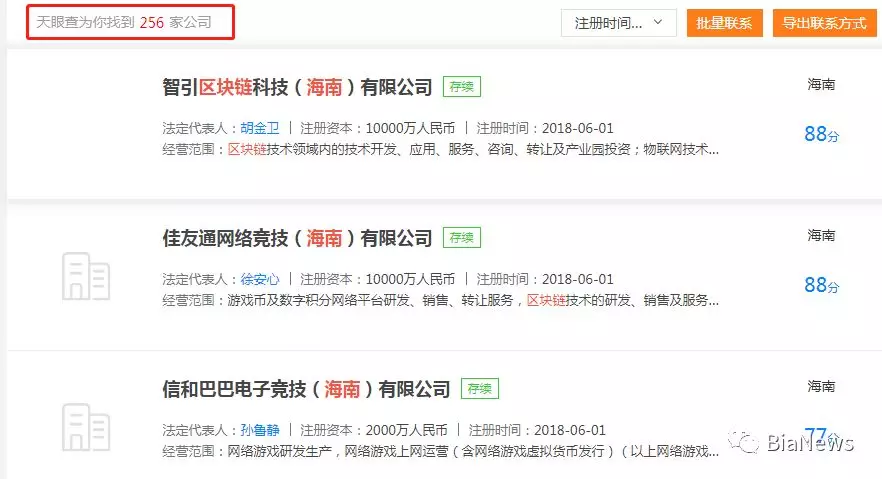Open legal representative 胡金卫 profile
Screen dimensions: 882x479
[x=260, y=128]
